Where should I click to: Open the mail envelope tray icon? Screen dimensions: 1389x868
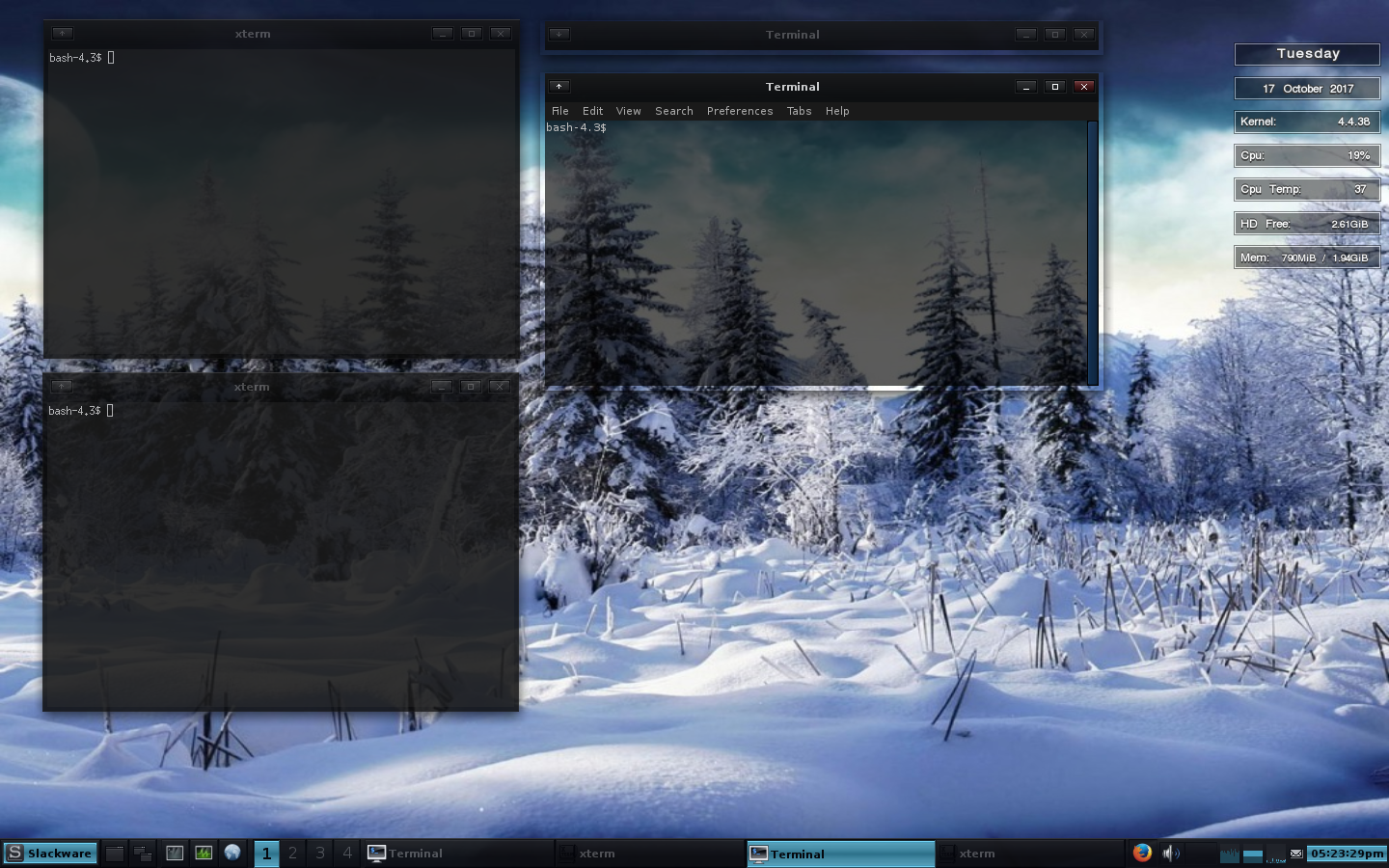coord(1296,854)
